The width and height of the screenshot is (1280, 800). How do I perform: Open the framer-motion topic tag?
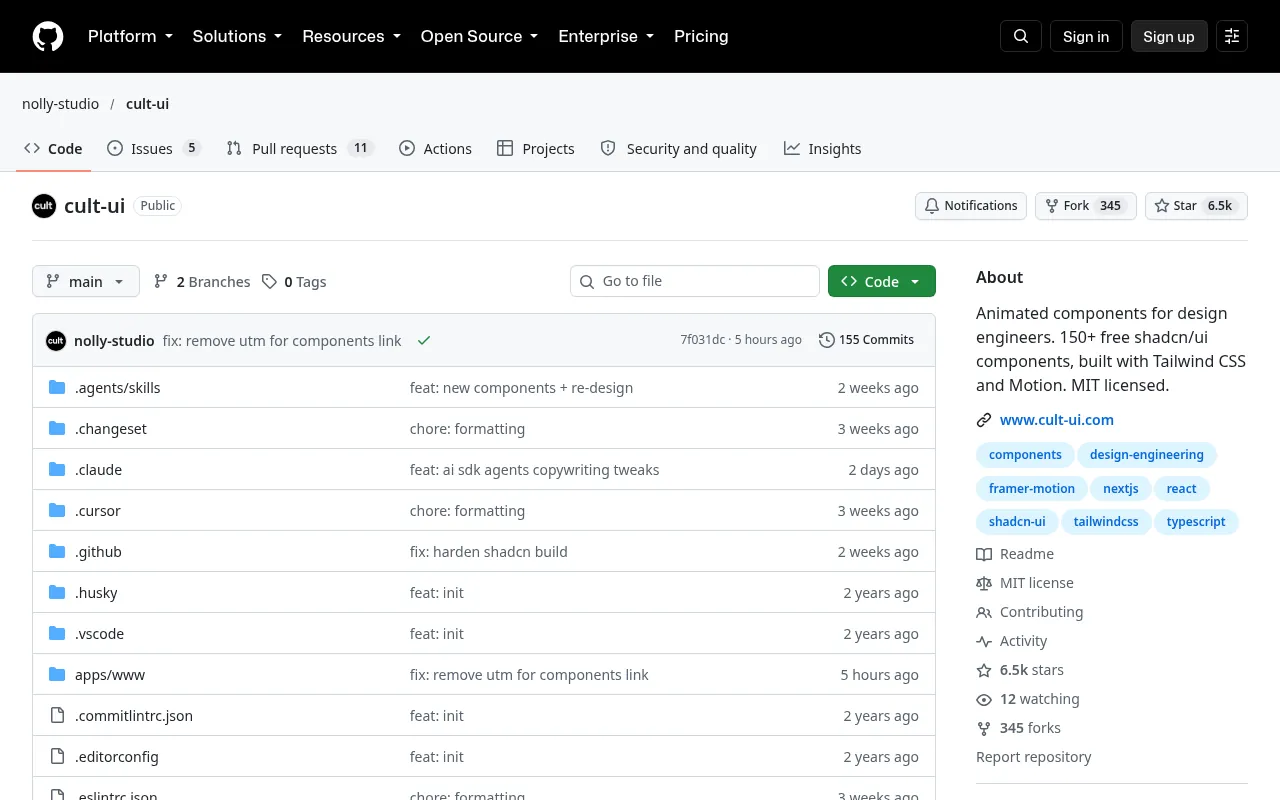[1032, 489]
